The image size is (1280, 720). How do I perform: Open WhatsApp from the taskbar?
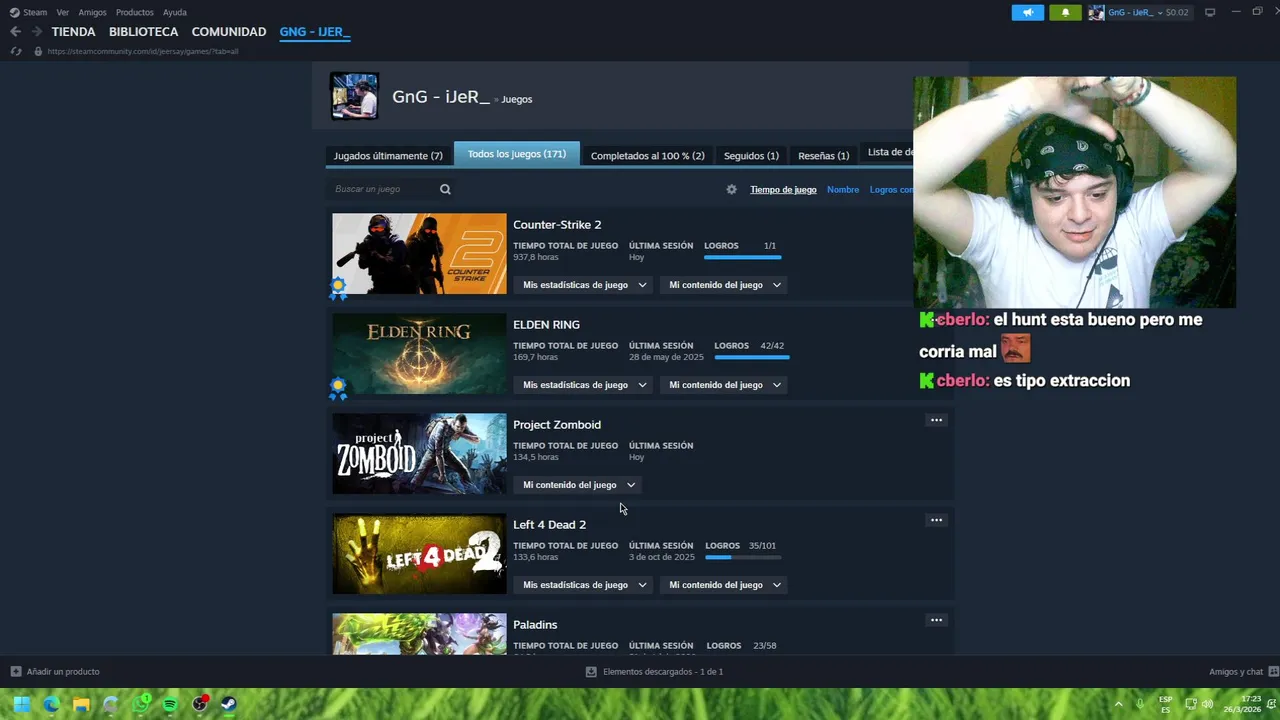pos(140,704)
